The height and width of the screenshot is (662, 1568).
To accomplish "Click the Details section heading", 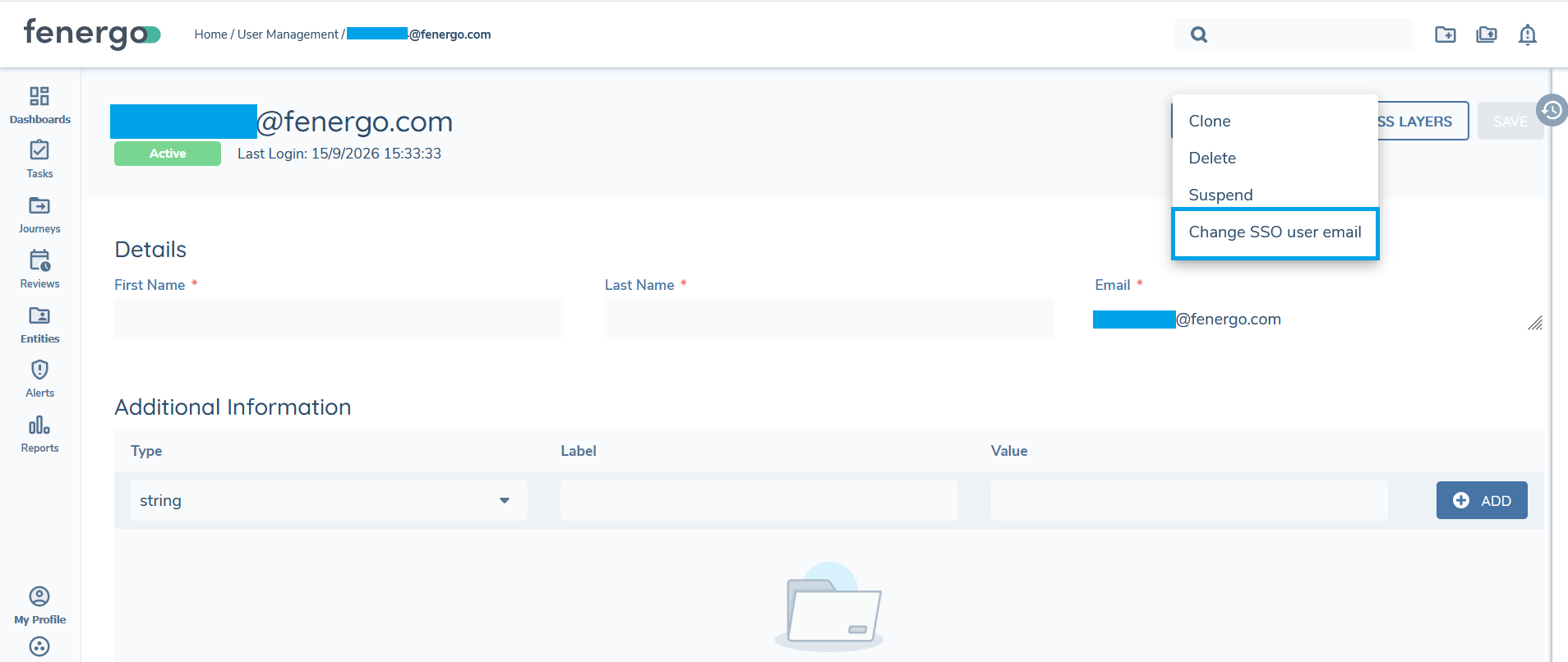I will (x=150, y=250).
